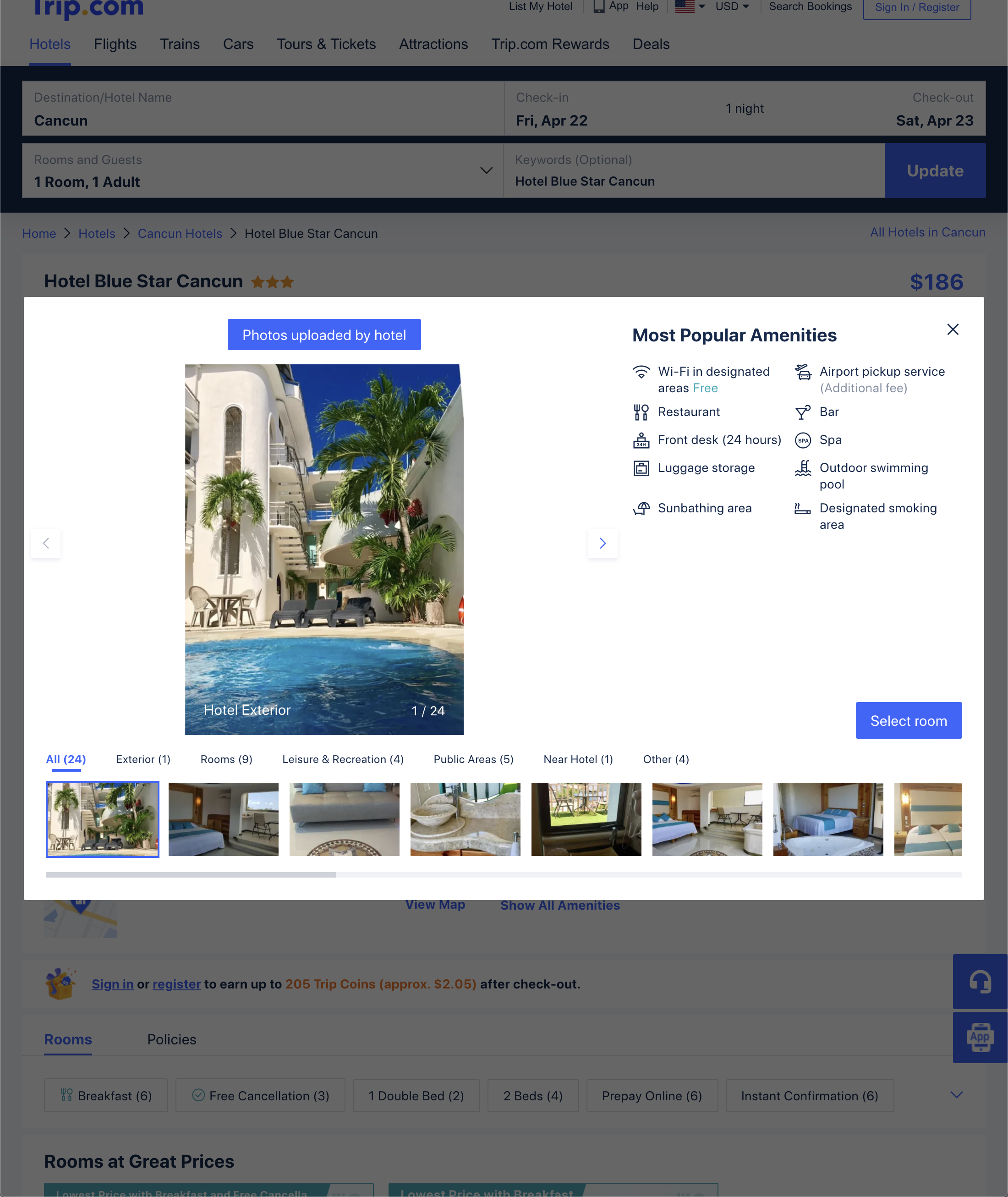Toggle the Breakfast (6) room filter

coord(106,1095)
